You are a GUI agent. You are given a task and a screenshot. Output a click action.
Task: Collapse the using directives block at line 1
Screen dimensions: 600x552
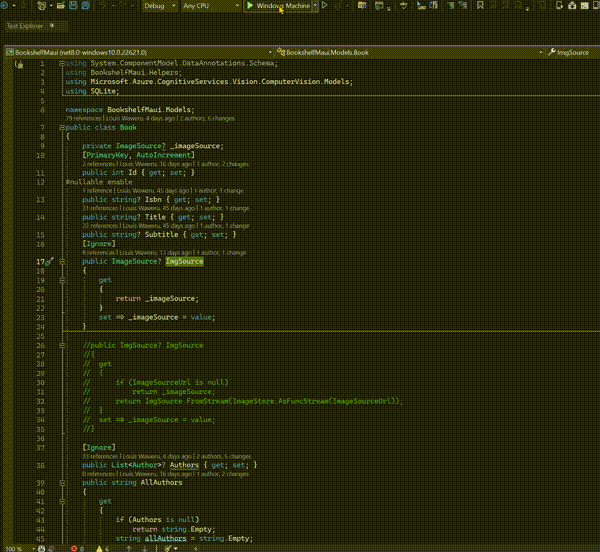(62, 63)
